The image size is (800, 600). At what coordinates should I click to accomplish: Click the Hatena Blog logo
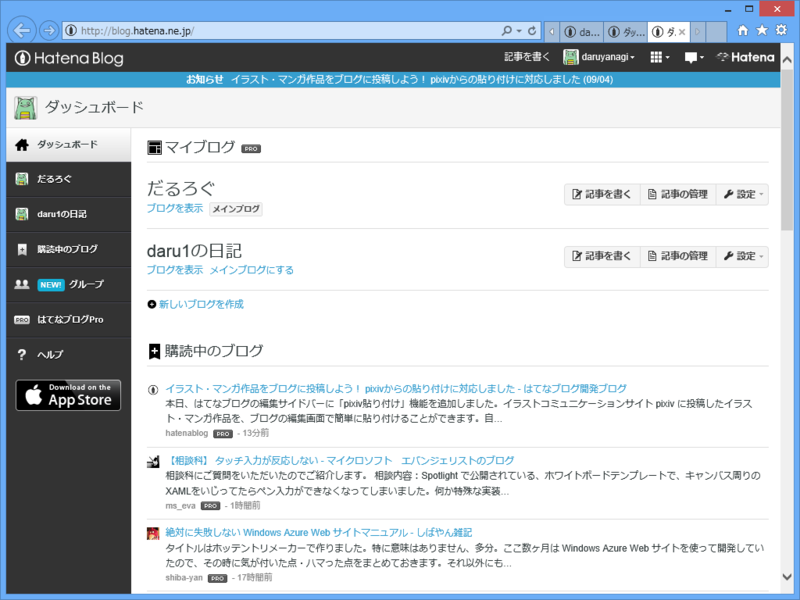point(69,58)
